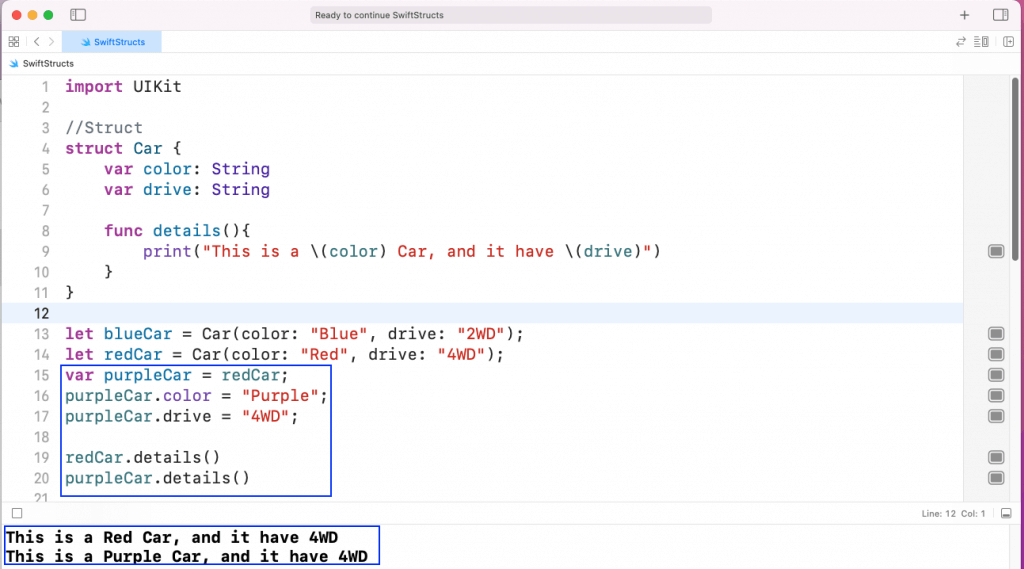Go back in editor history

[x=36, y=42]
